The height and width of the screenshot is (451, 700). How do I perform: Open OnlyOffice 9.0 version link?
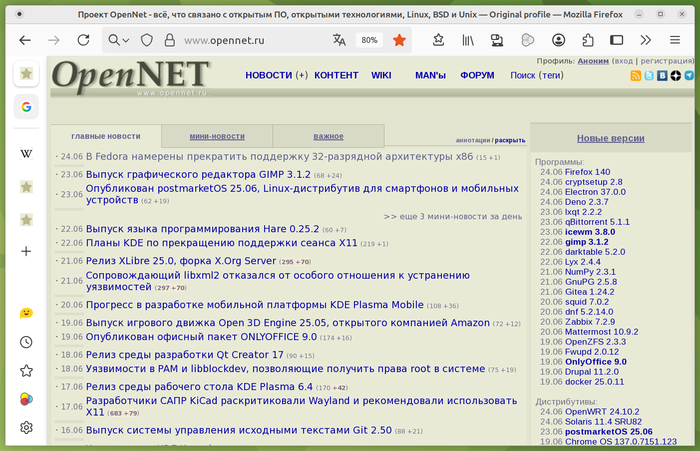click(x=596, y=362)
